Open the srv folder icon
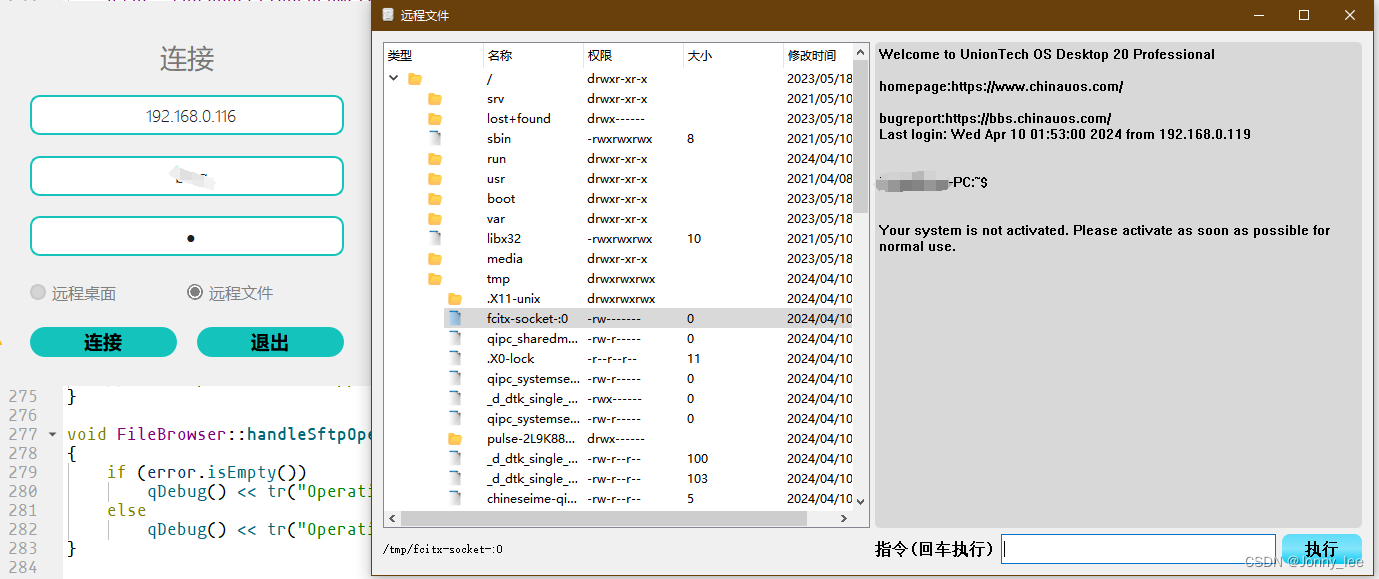The width and height of the screenshot is (1379, 579). pyautogui.click(x=434, y=98)
